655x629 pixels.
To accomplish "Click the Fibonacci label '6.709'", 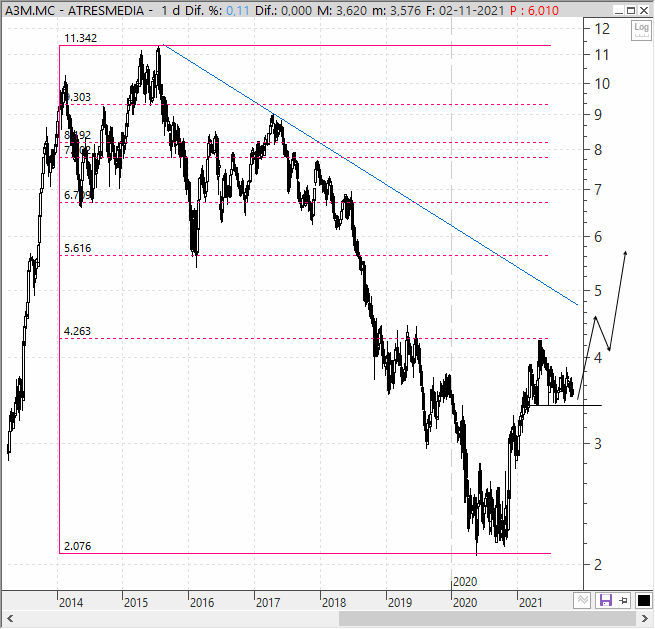I will coord(77,195).
